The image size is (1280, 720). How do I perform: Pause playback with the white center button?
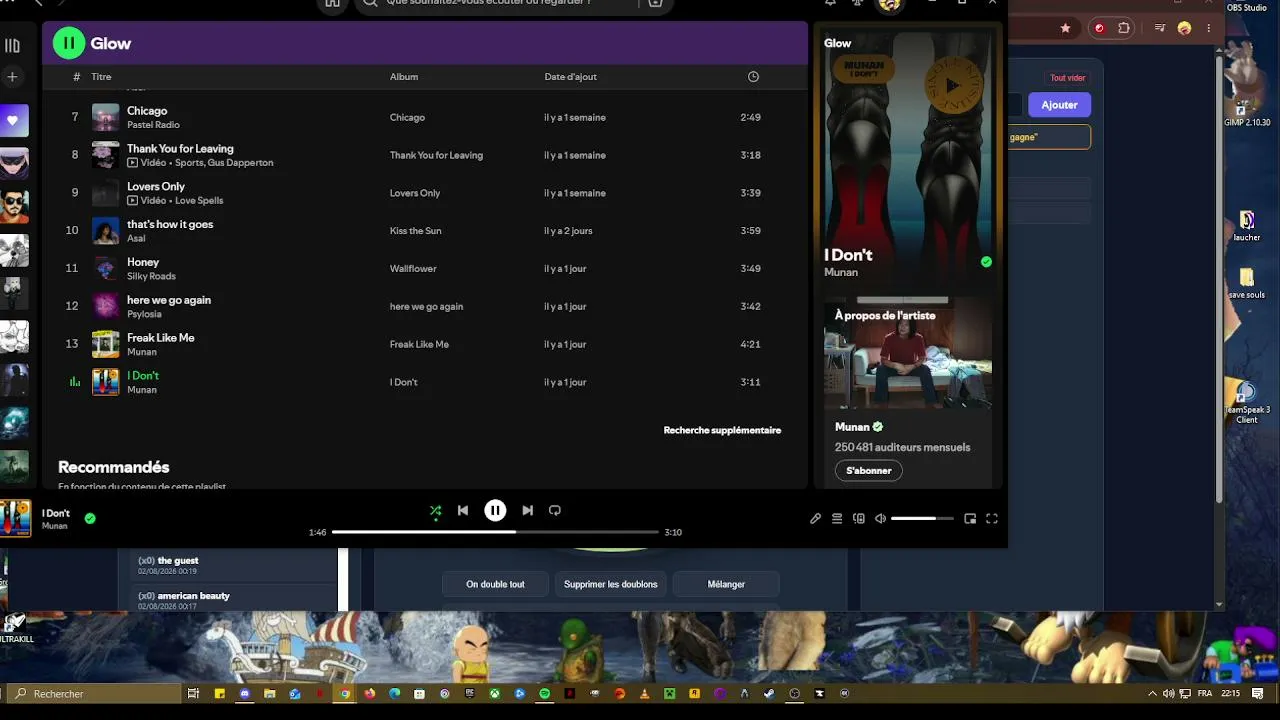[x=495, y=510]
